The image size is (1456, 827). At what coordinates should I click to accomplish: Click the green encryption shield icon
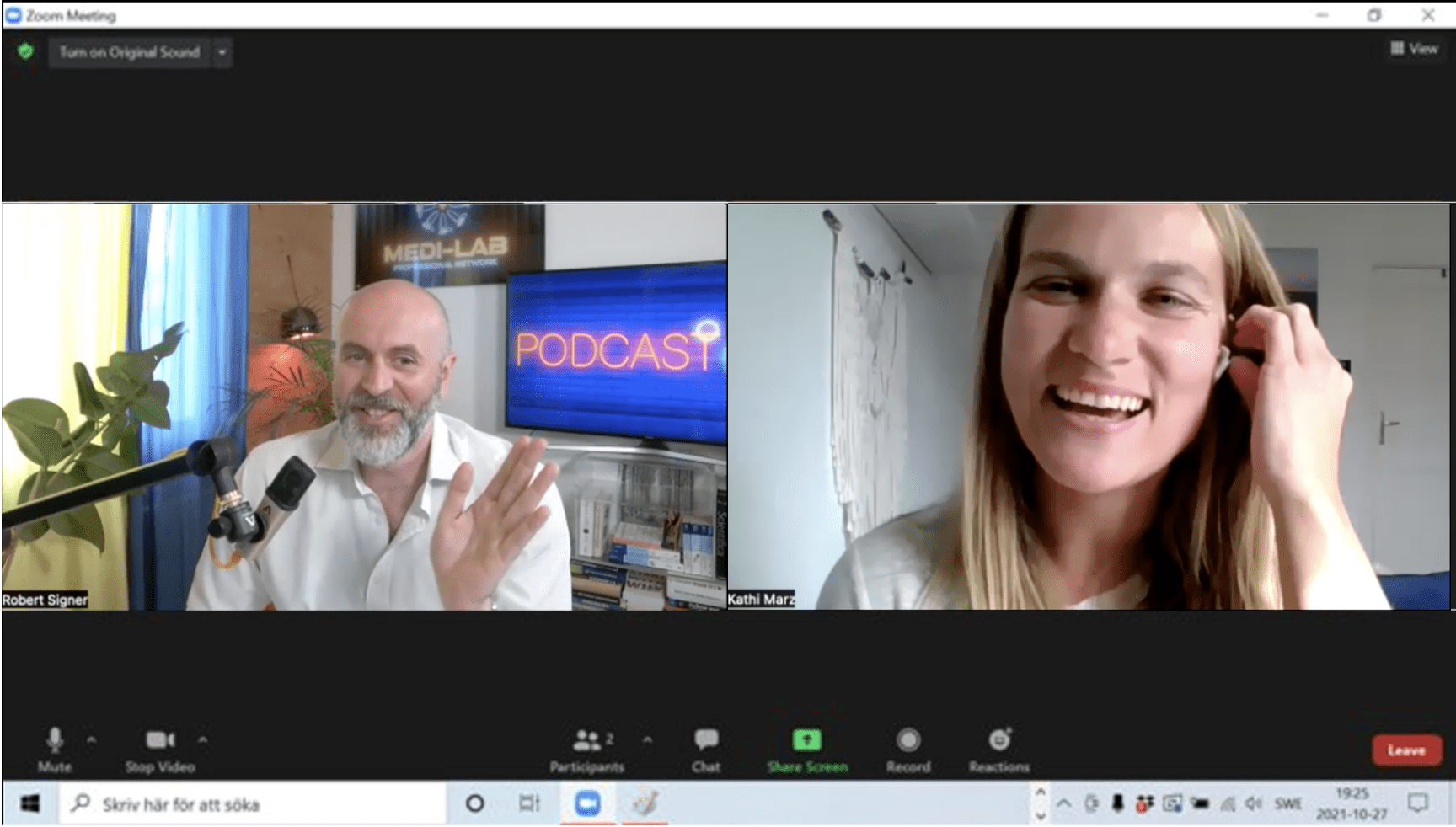click(x=26, y=52)
